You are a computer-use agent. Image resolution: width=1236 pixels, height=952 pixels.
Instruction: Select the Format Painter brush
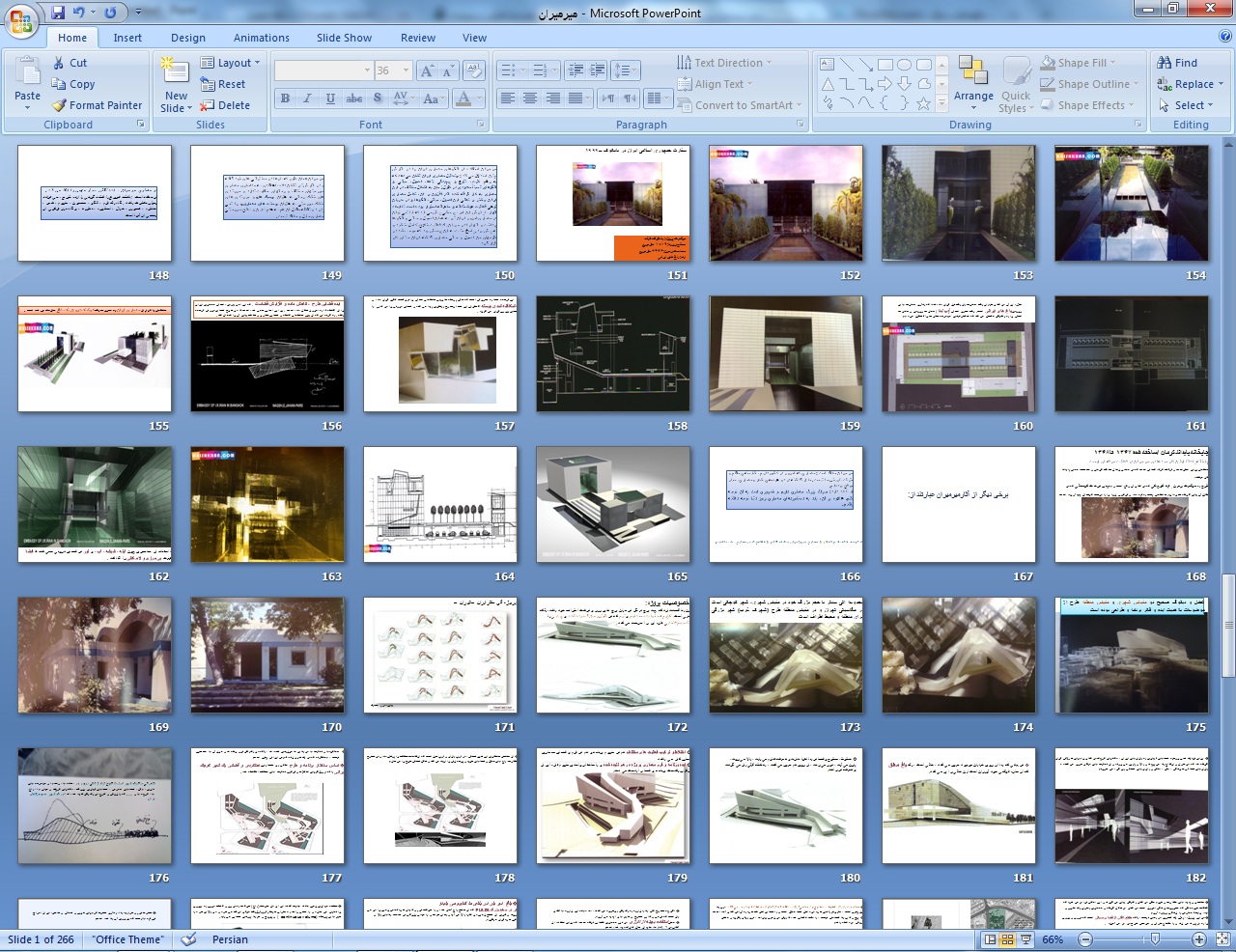59,105
